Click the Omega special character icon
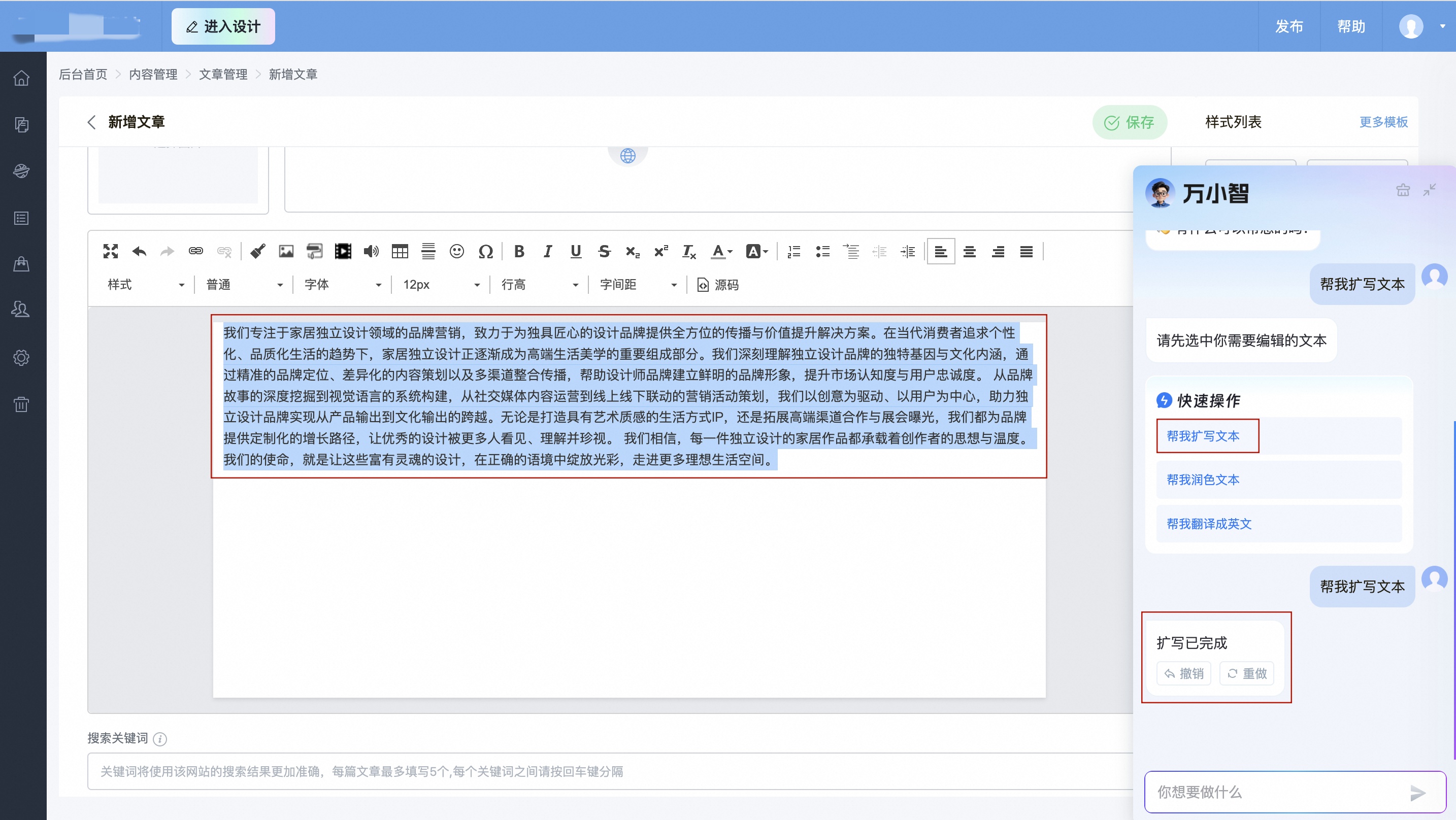The image size is (1456, 820). (x=485, y=252)
